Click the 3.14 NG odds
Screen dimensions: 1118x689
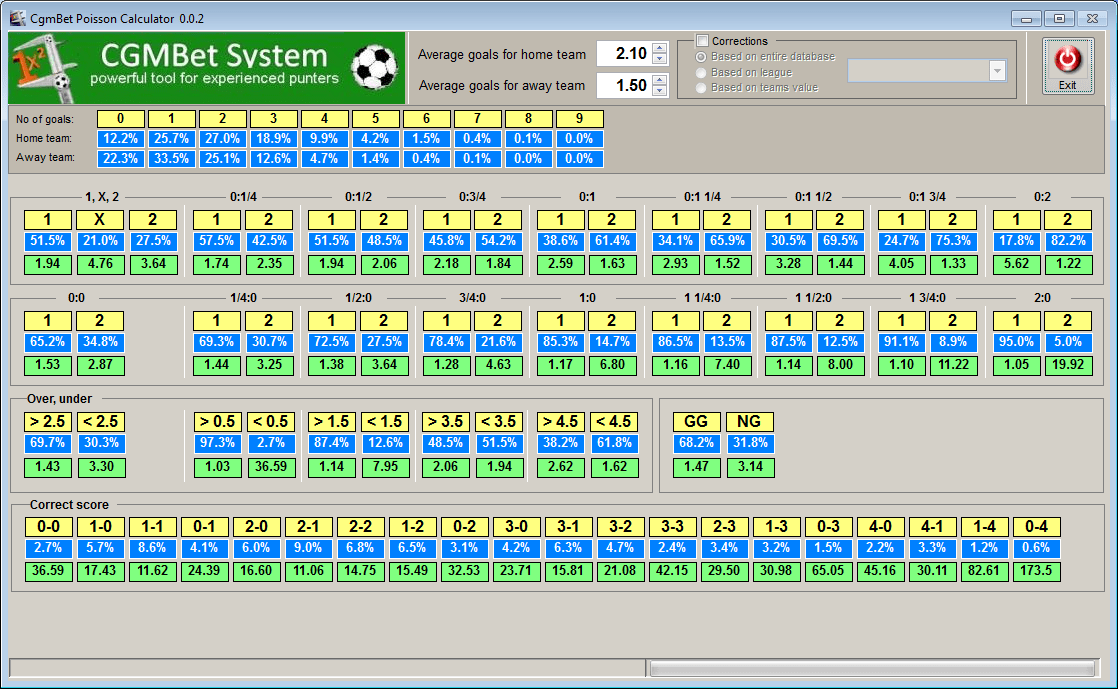pyautogui.click(x=750, y=467)
